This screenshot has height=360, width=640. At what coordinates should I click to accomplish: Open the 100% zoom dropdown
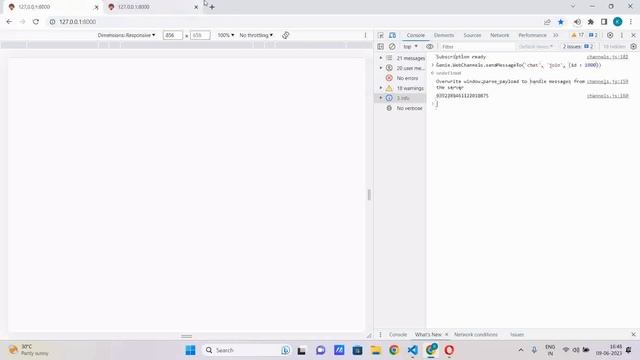(x=225, y=35)
